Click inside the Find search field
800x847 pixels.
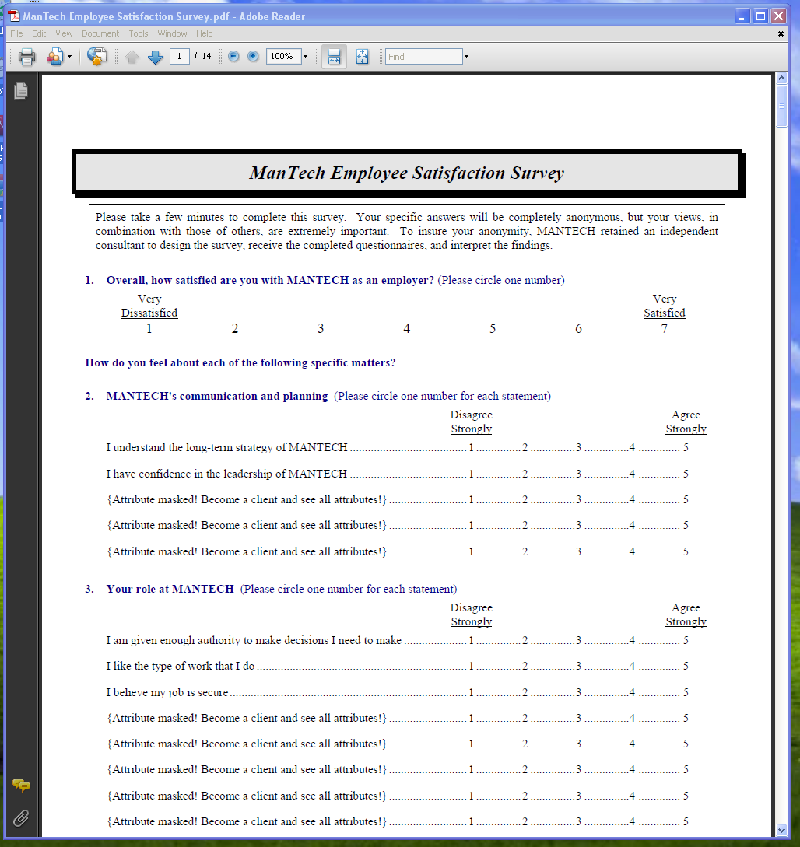click(x=423, y=57)
